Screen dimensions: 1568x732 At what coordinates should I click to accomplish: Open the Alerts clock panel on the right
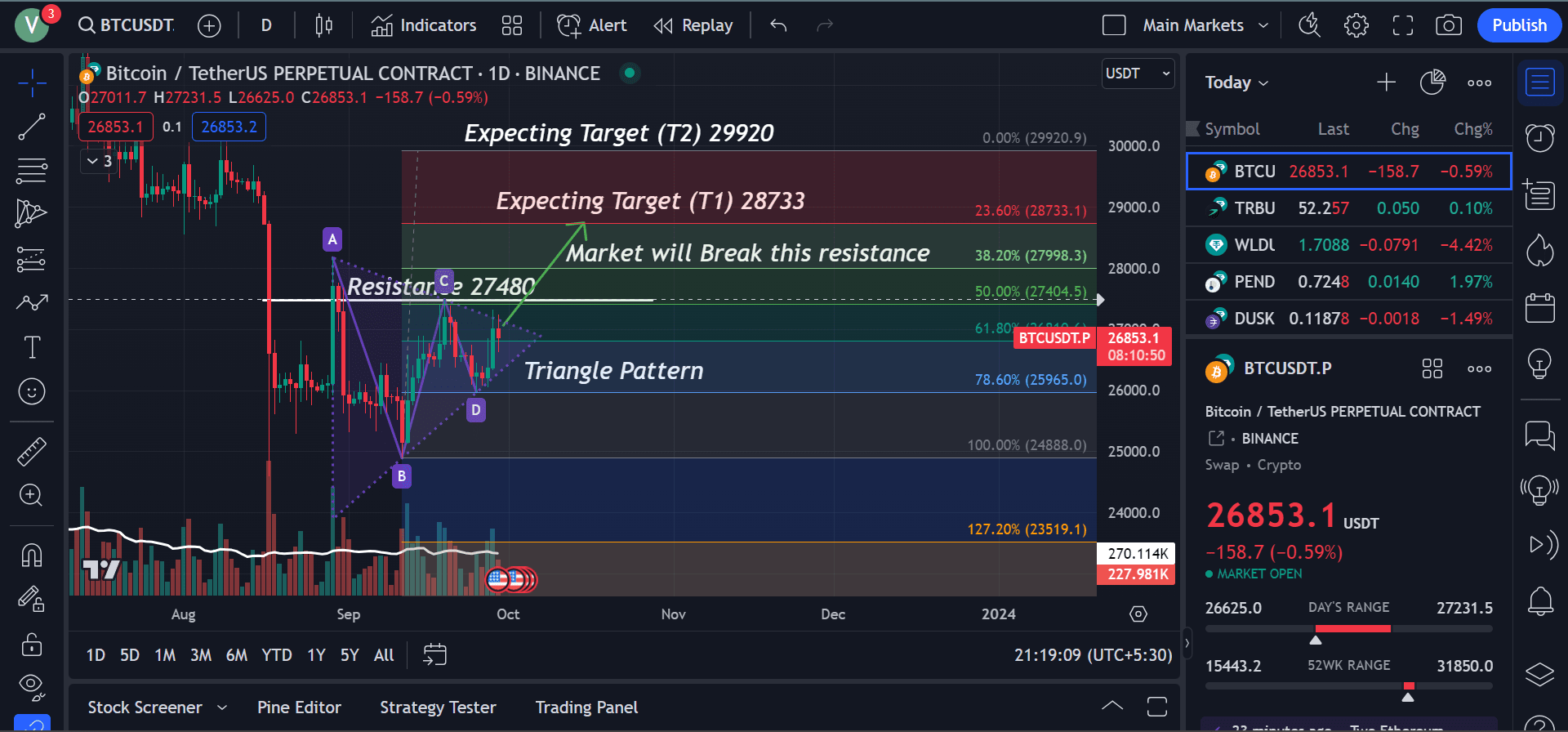pyautogui.click(x=1540, y=137)
